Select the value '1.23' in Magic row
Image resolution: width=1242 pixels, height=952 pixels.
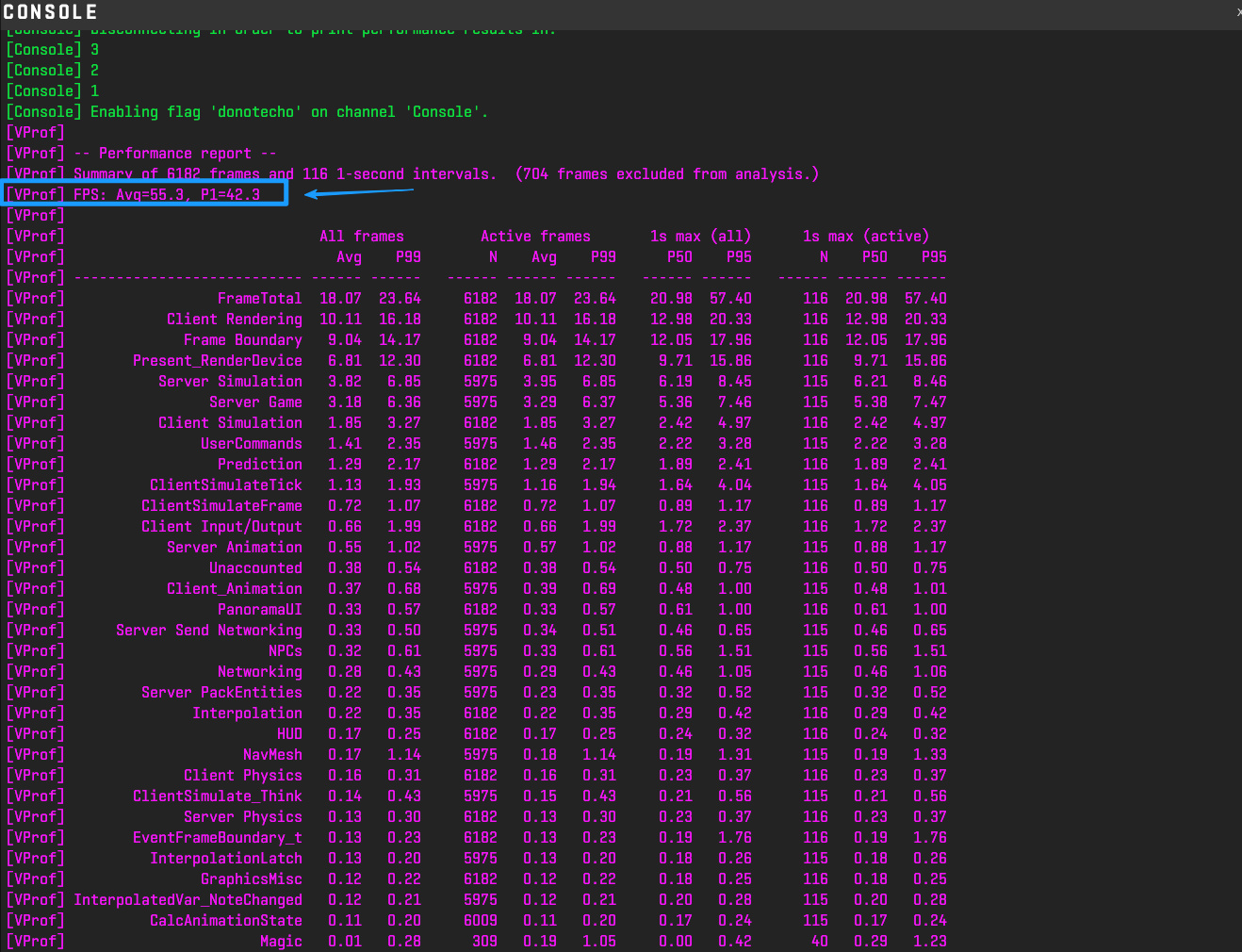[930, 942]
